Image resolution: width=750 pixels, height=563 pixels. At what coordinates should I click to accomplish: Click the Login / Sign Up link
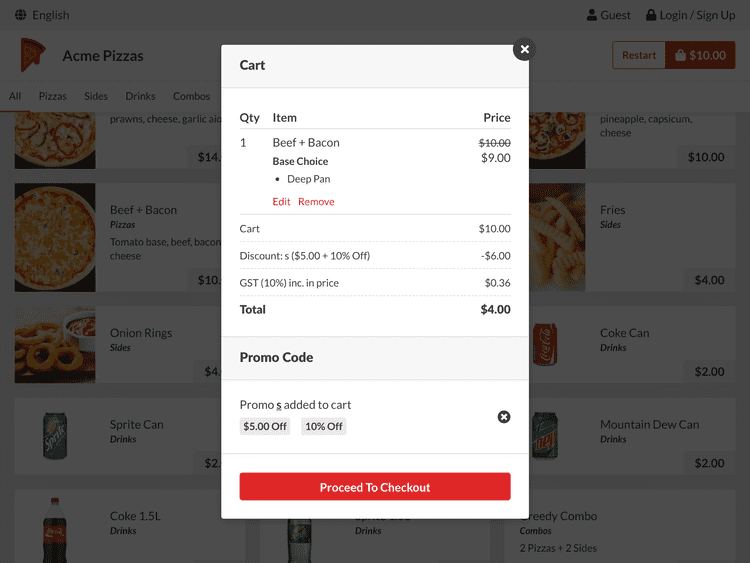[697, 15]
